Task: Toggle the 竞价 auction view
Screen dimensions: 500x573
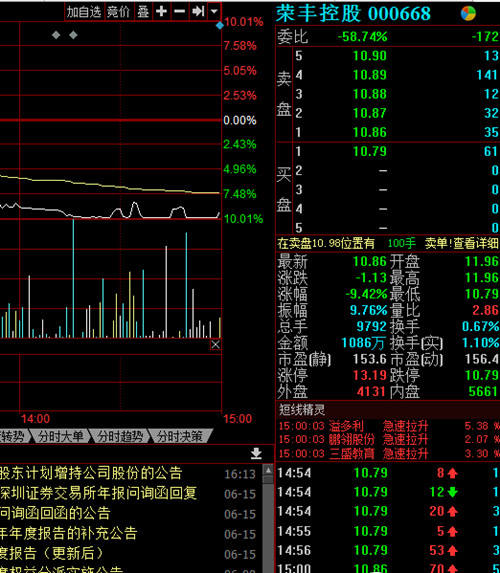Action: [118, 12]
